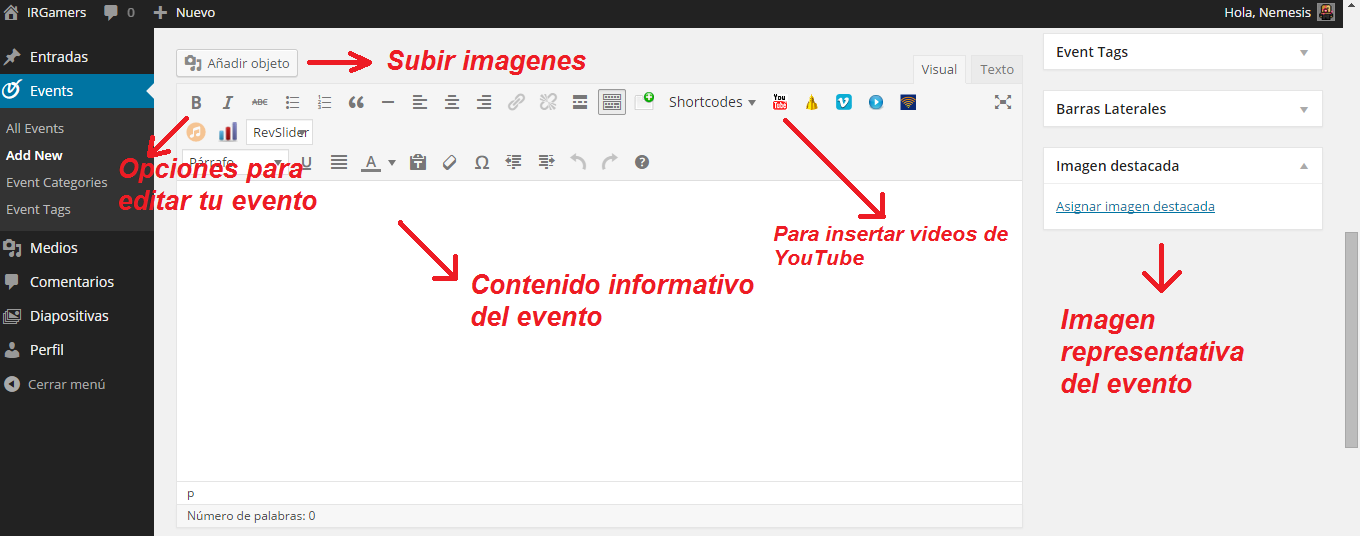Click the YouTube video insert icon
The image size is (1366, 536).
(780, 102)
